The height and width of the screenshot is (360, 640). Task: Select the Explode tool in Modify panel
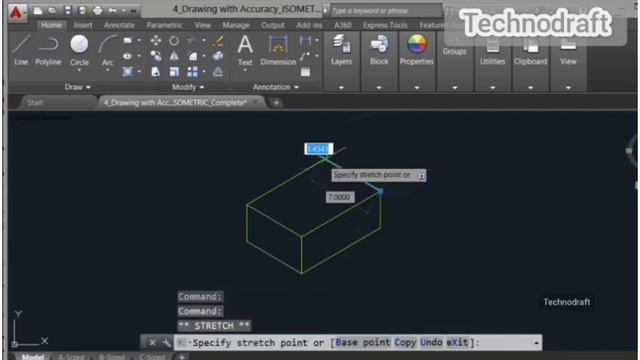[218, 56]
